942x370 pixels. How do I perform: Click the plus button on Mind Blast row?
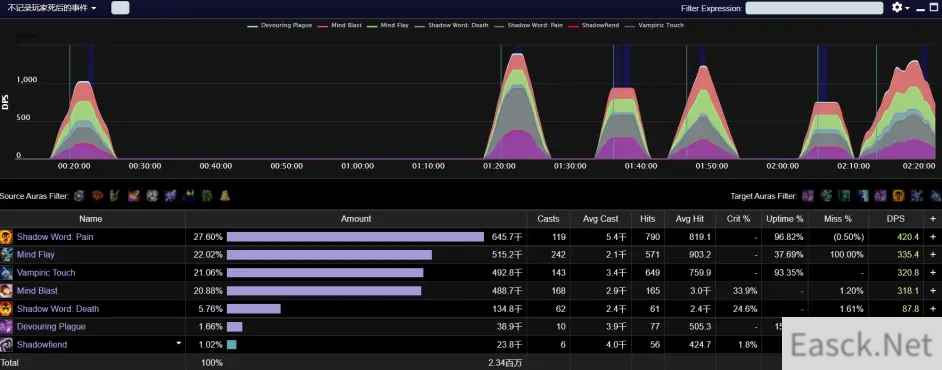point(933,291)
